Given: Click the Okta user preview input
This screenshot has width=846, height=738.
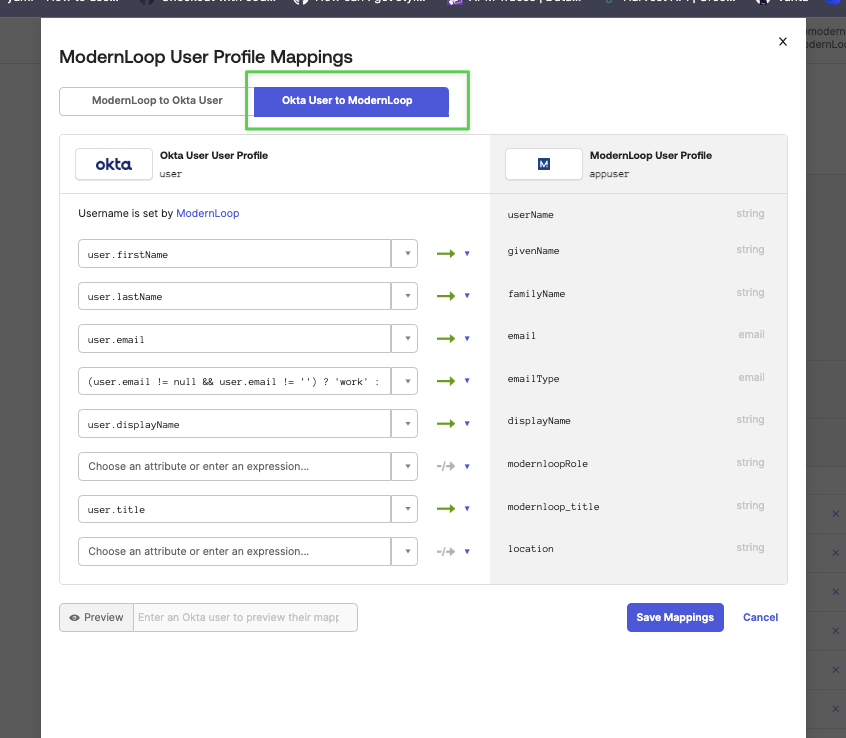Looking at the screenshot, I should (x=245, y=617).
